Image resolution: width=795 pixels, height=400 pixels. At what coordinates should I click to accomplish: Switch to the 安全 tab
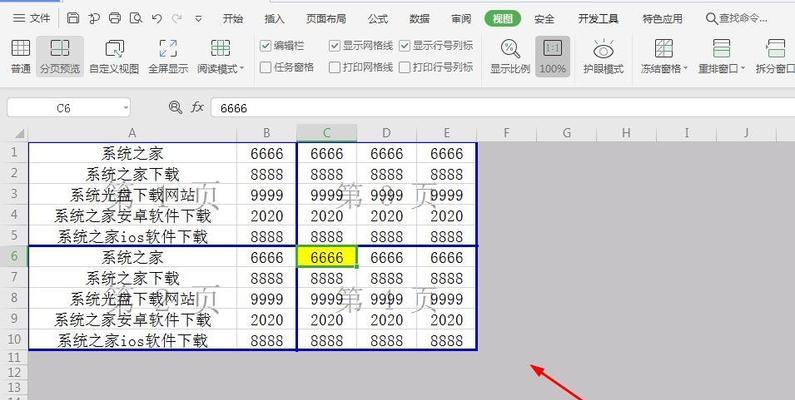pos(544,19)
